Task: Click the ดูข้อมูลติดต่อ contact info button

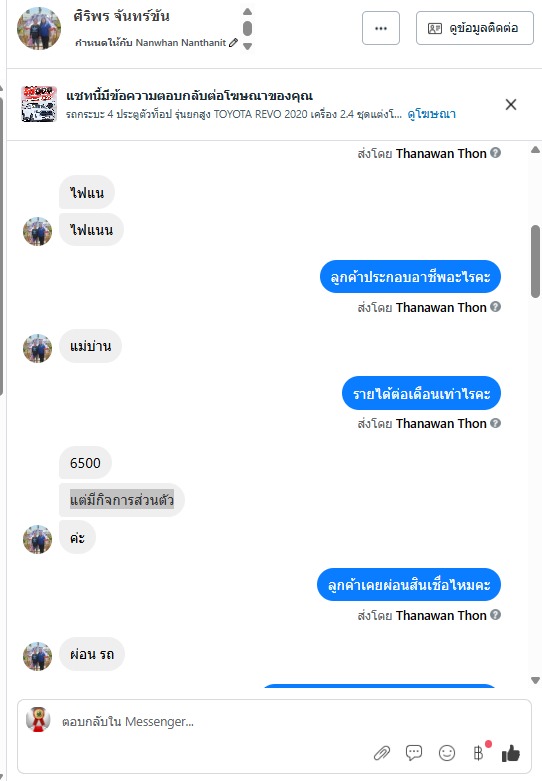Action: coord(475,28)
